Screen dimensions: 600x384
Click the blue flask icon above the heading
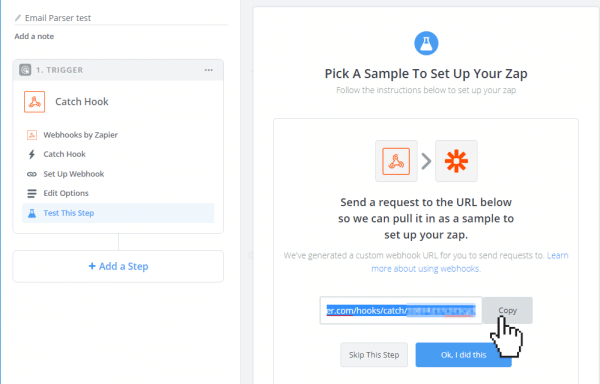point(426,43)
